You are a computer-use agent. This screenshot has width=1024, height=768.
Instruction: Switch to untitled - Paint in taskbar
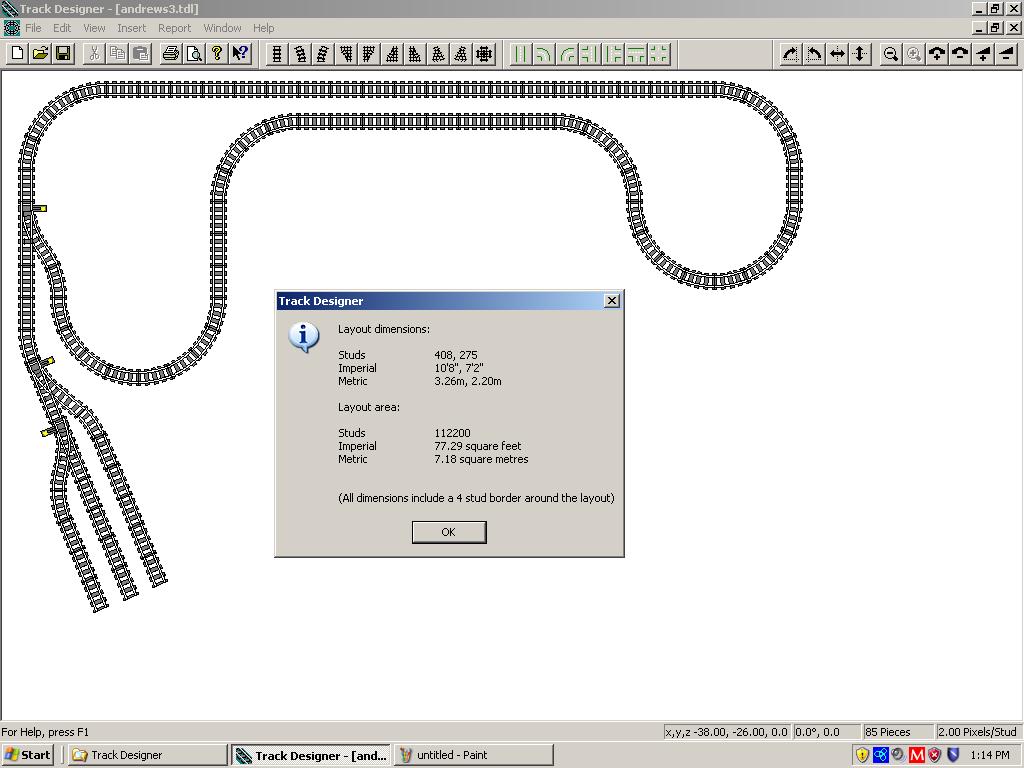pyautogui.click(x=474, y=755)
